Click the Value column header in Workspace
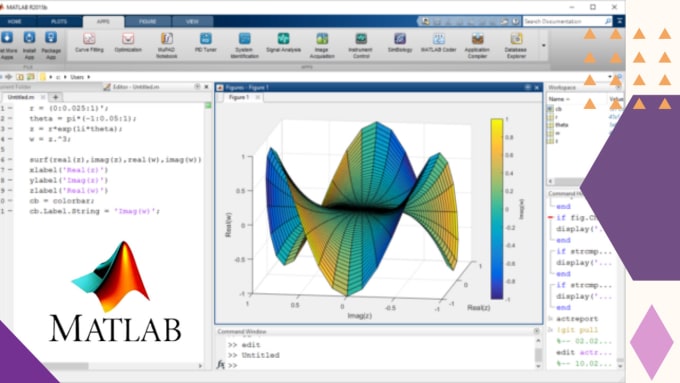The image size is (680, 383). 616,99
